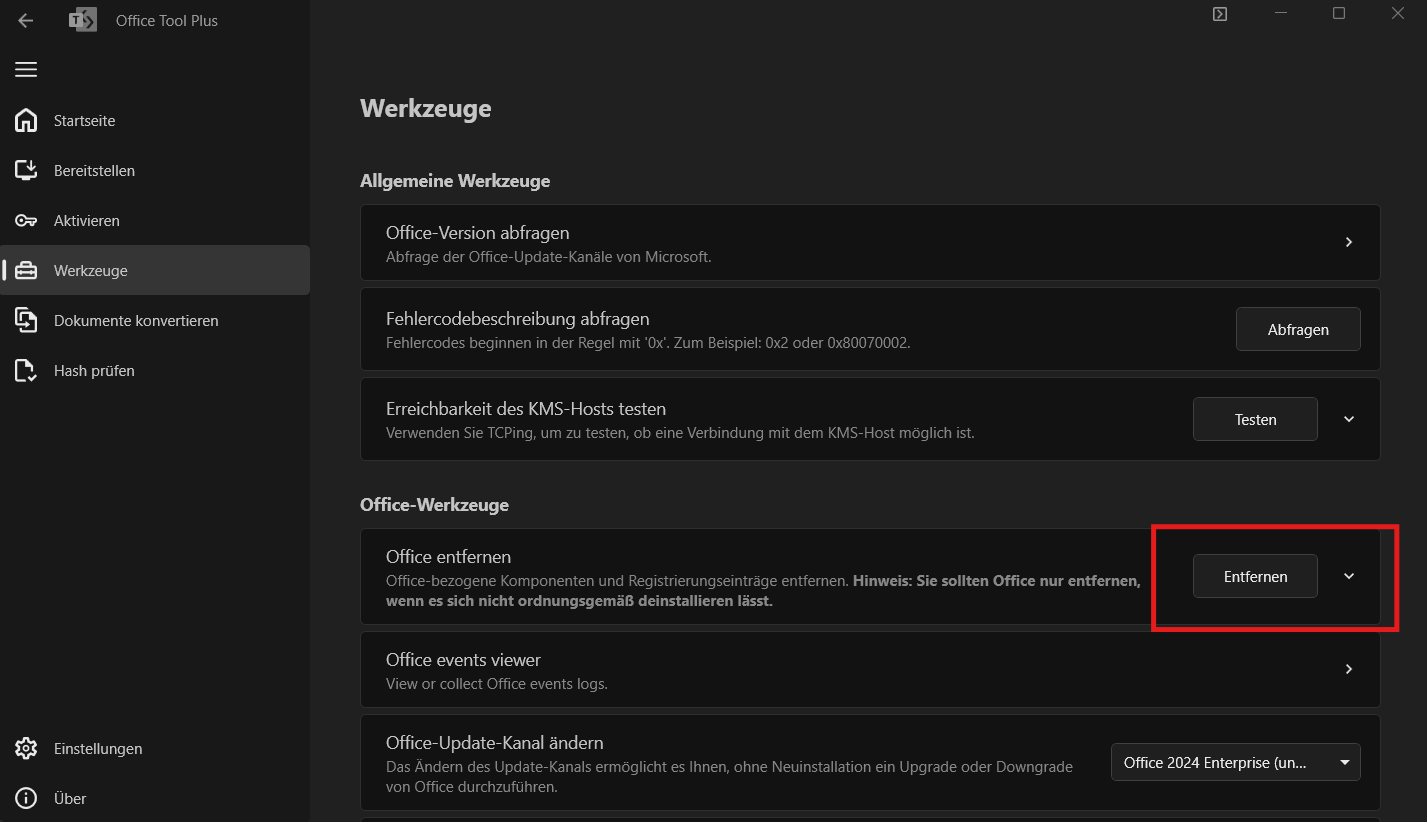1427x822 pixels.
Task: Click the Einstellungen gear icon
Action: (26, 749)
